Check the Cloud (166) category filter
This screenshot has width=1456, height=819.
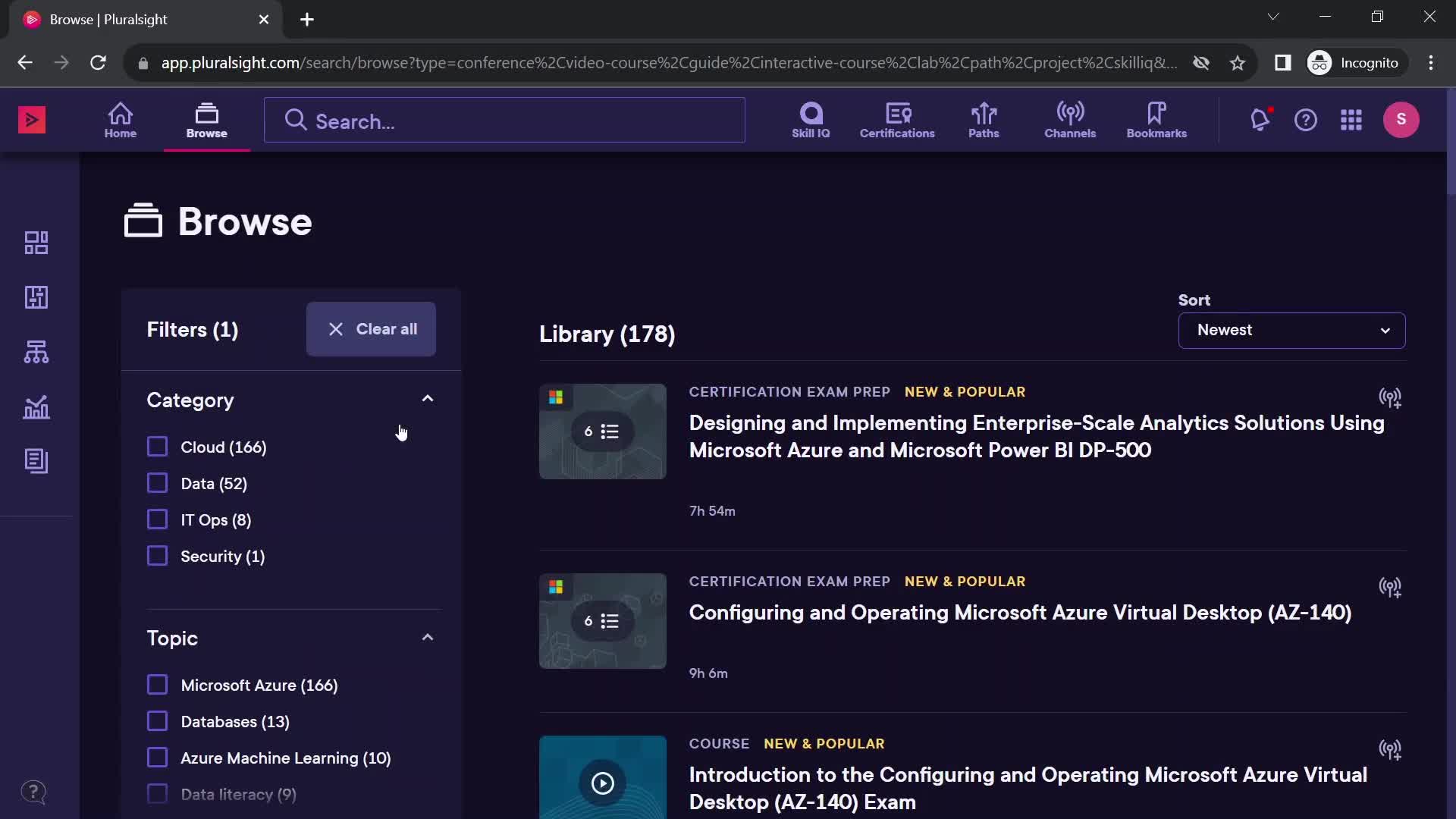[x=157, y=447]
